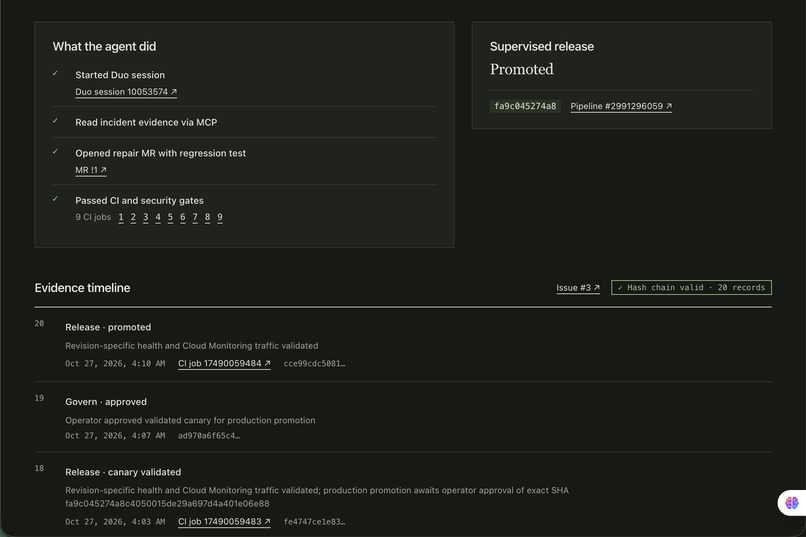806x537 pixels.
Task: Open CI job number 7
Action: [x=195, y=217]
